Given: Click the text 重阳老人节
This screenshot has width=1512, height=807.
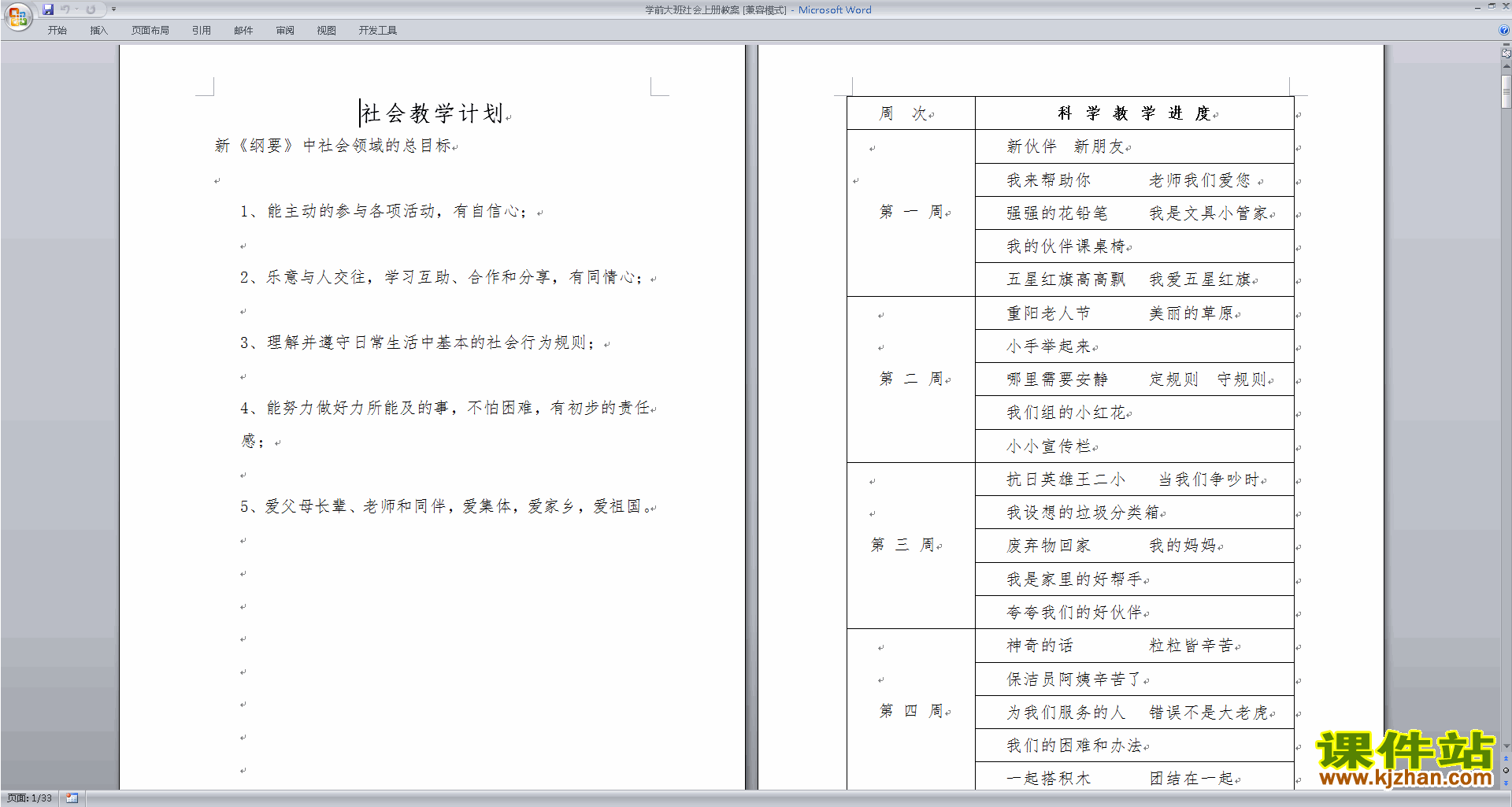Looking at the screenshot, I should (x=1049, y=313).
